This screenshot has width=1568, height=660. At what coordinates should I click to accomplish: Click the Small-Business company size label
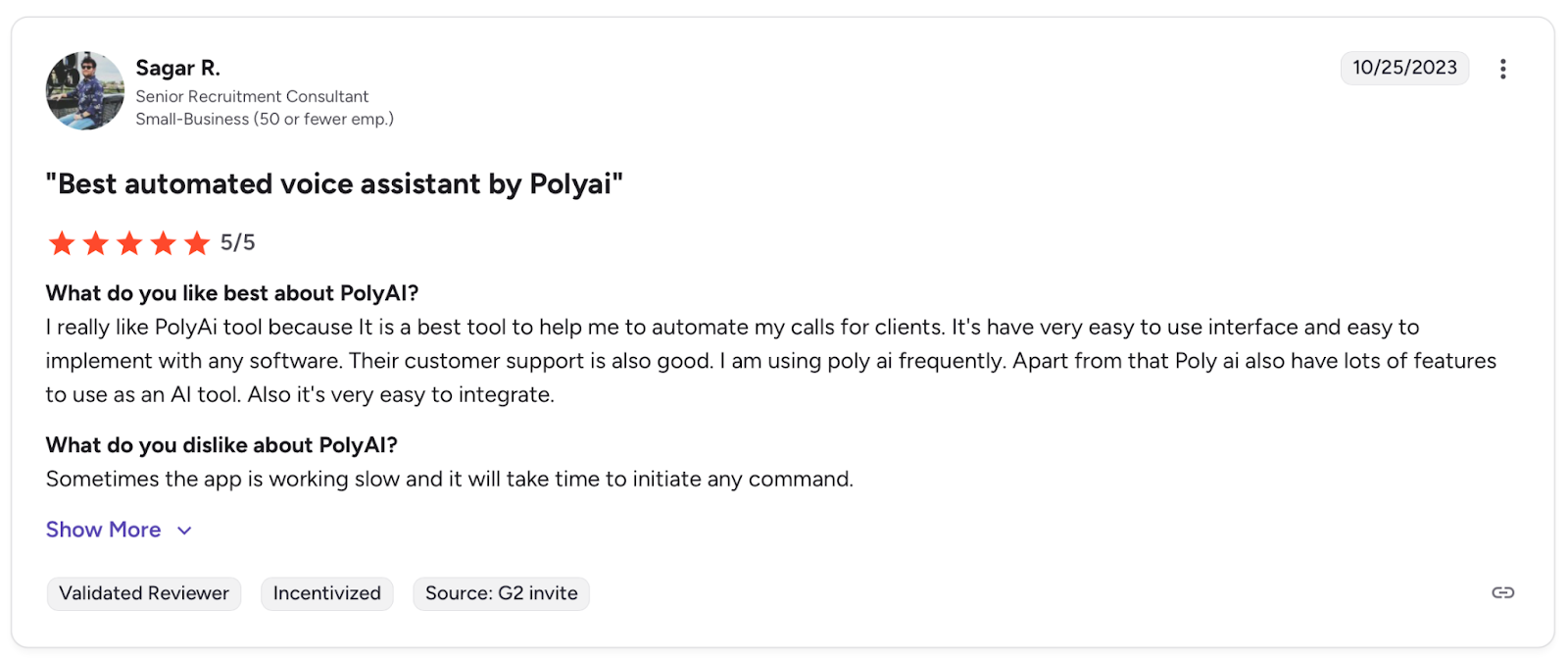click(x=265, y=119)
